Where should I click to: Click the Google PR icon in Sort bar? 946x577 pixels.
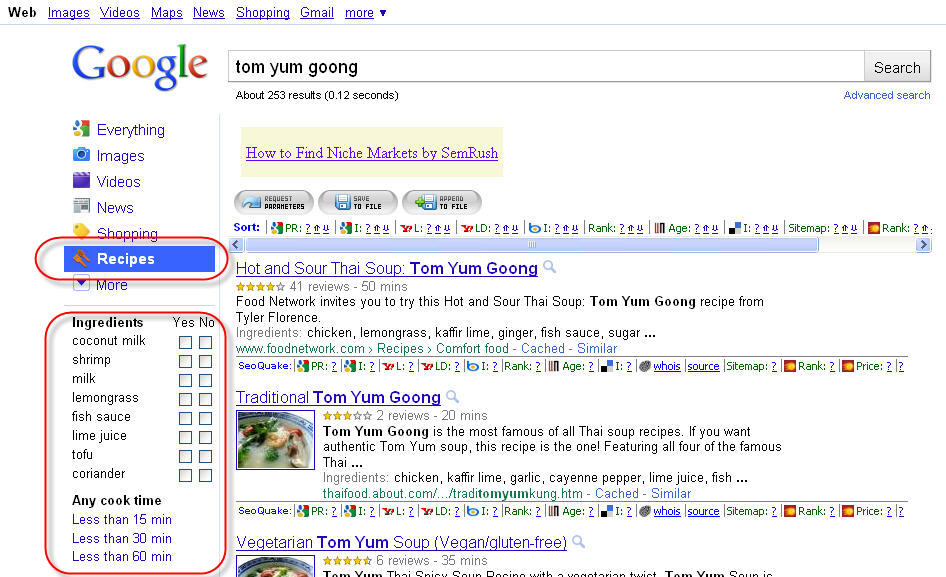click(x=277, y=228)
